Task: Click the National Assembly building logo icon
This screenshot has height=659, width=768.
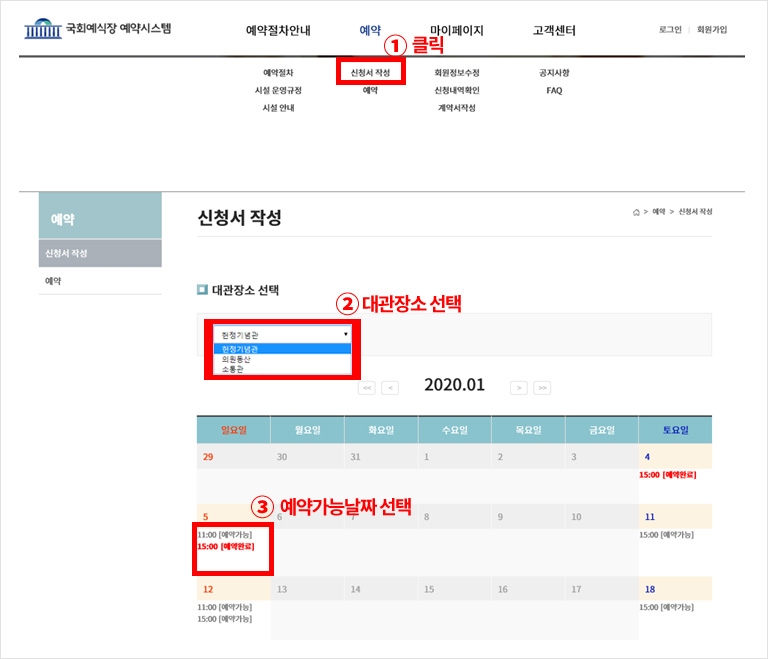Action: point(42,29)
